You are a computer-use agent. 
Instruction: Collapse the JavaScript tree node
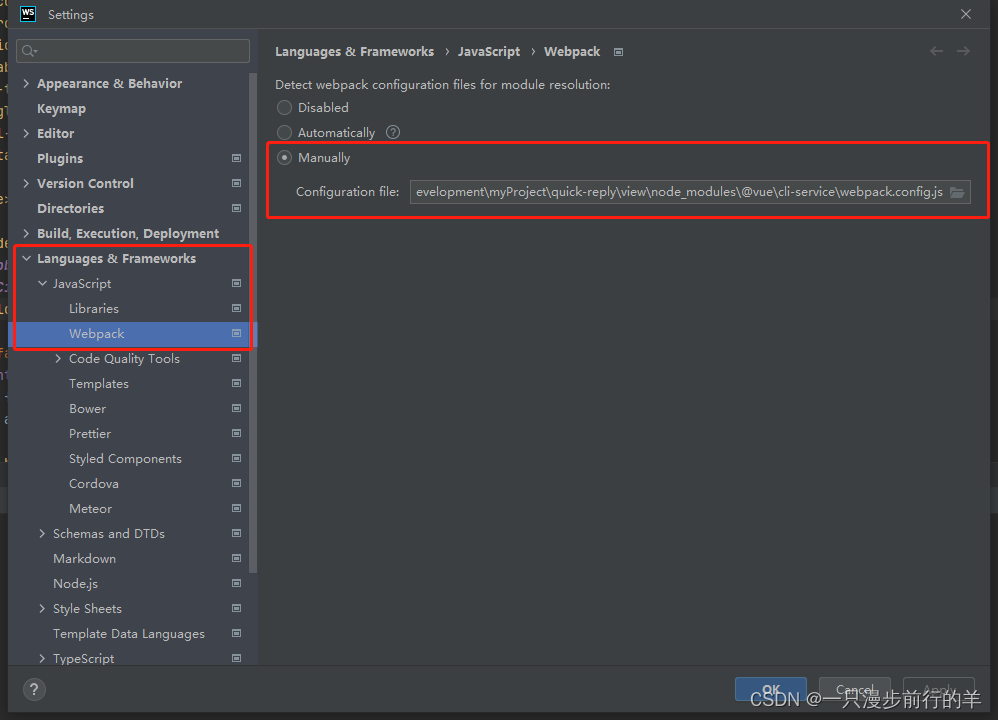point(42,283)
